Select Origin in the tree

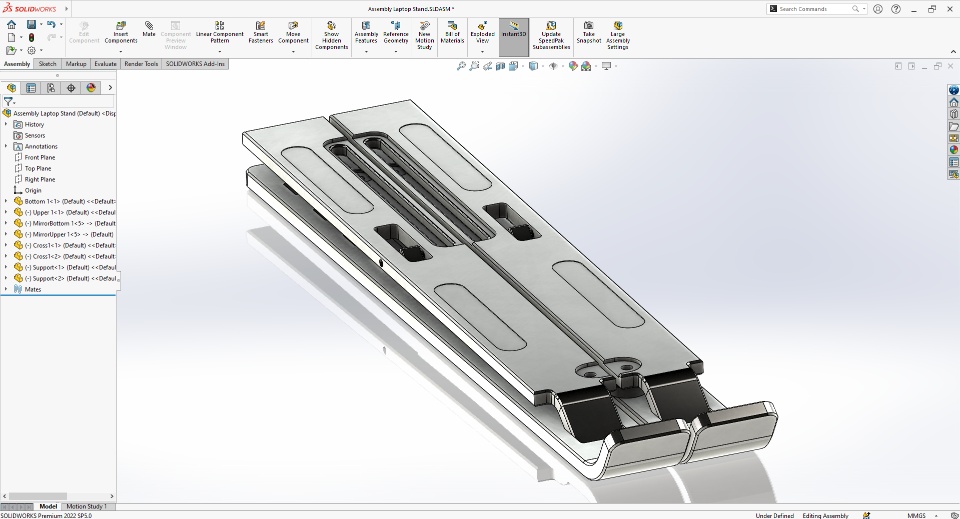(32, 190)
